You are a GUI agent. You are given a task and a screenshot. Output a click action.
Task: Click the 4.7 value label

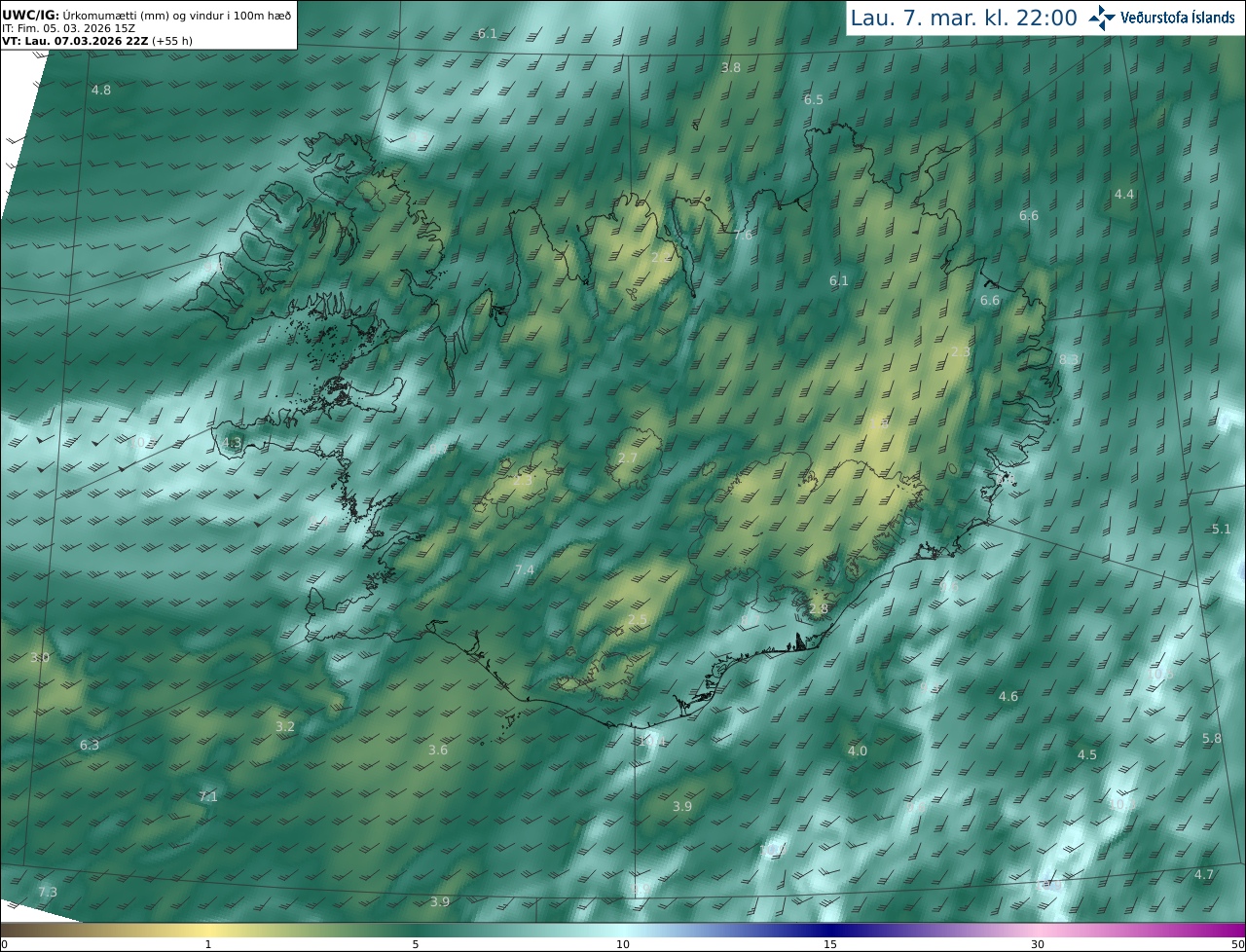[1204, 874]
